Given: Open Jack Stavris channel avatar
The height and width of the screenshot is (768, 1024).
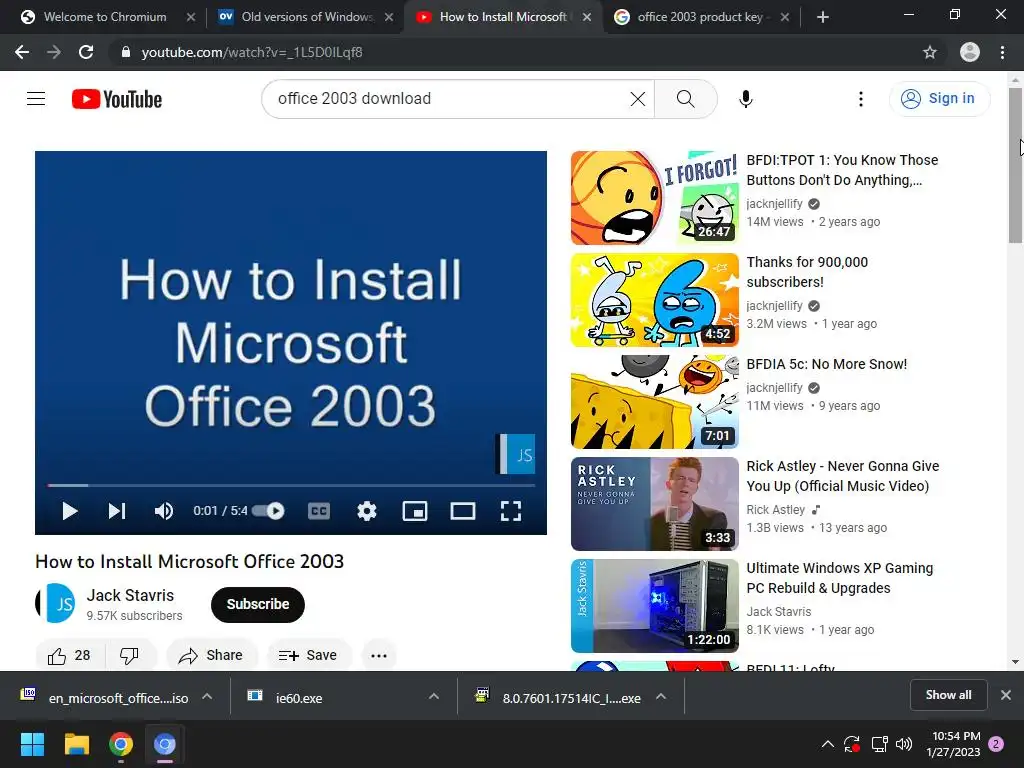Looking at the screenshot, I should pos(55,603).
